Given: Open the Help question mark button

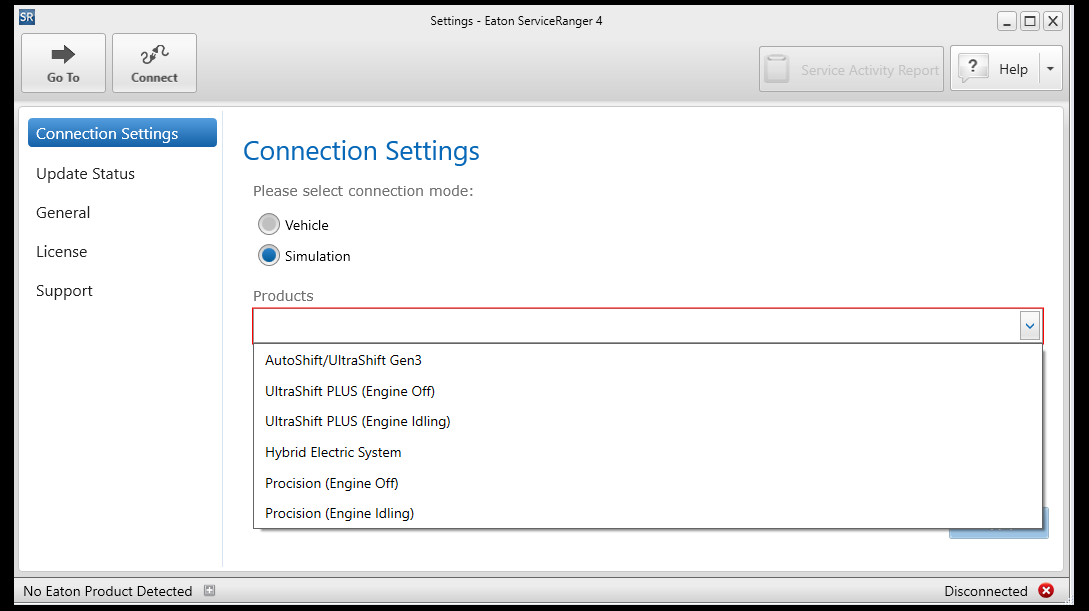Looking at the screenshot, I should (x=994, y=69).
